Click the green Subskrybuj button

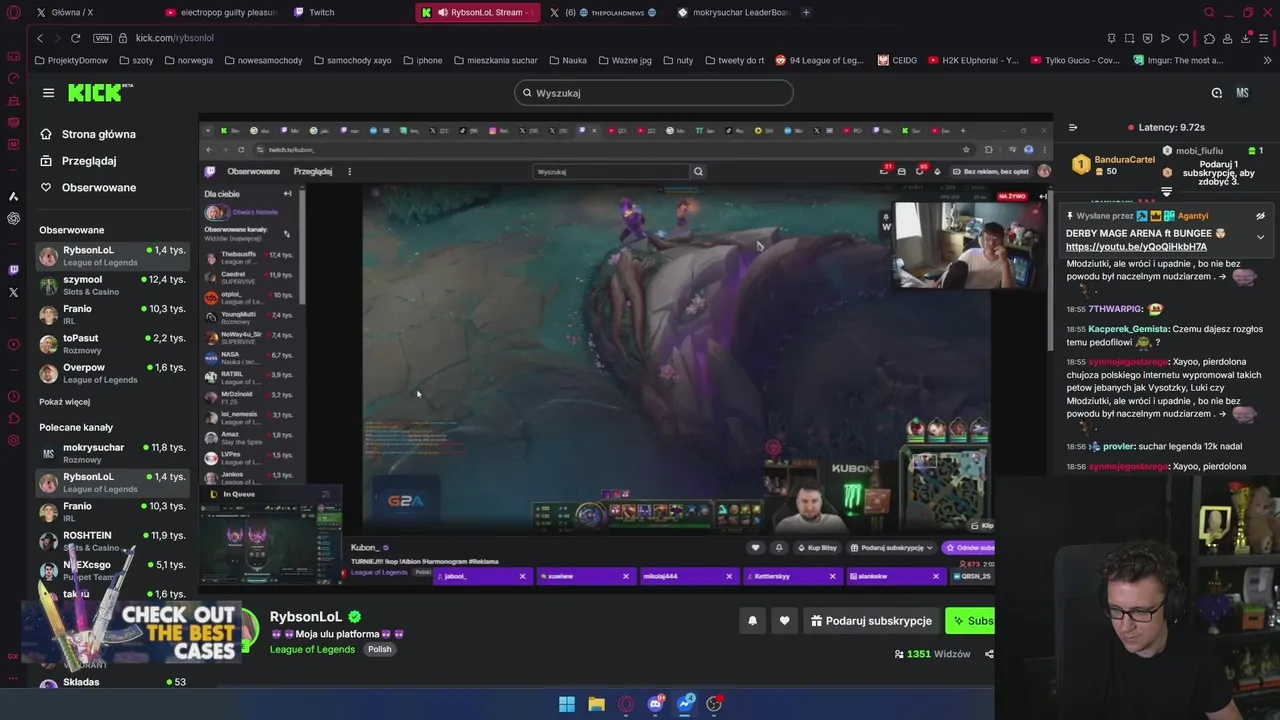click(970, 621)
